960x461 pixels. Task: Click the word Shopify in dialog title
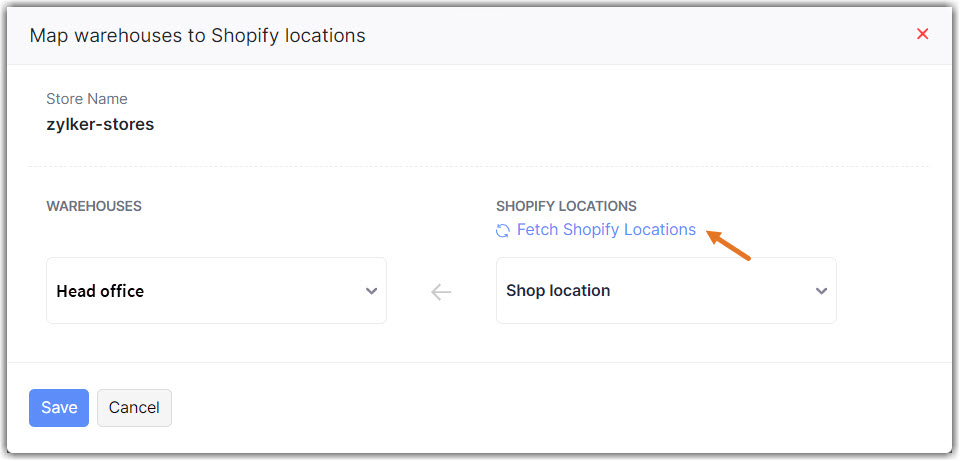click(x=247, y=36)
